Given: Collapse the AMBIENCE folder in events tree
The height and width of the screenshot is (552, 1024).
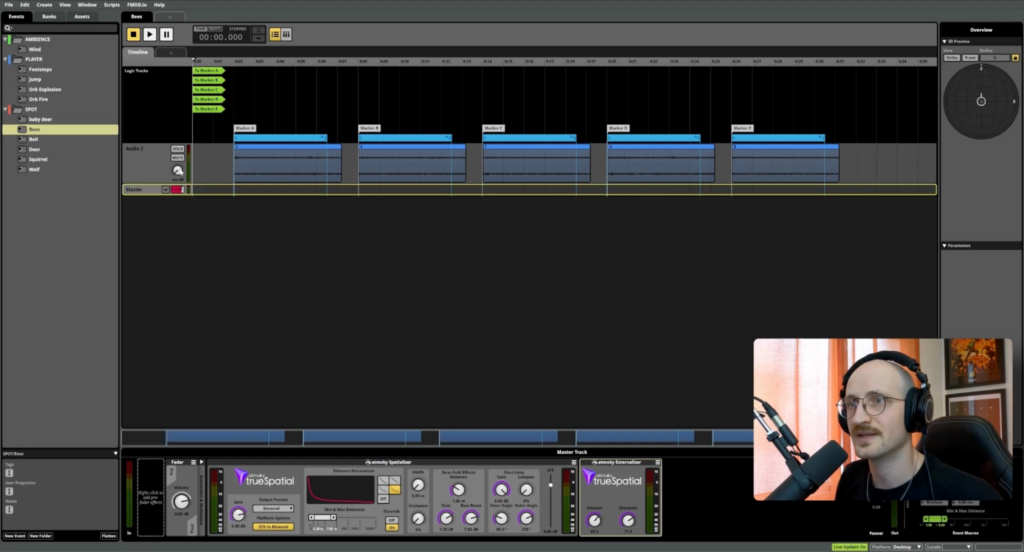Looking at the screenshot, I should click(5, 39).
